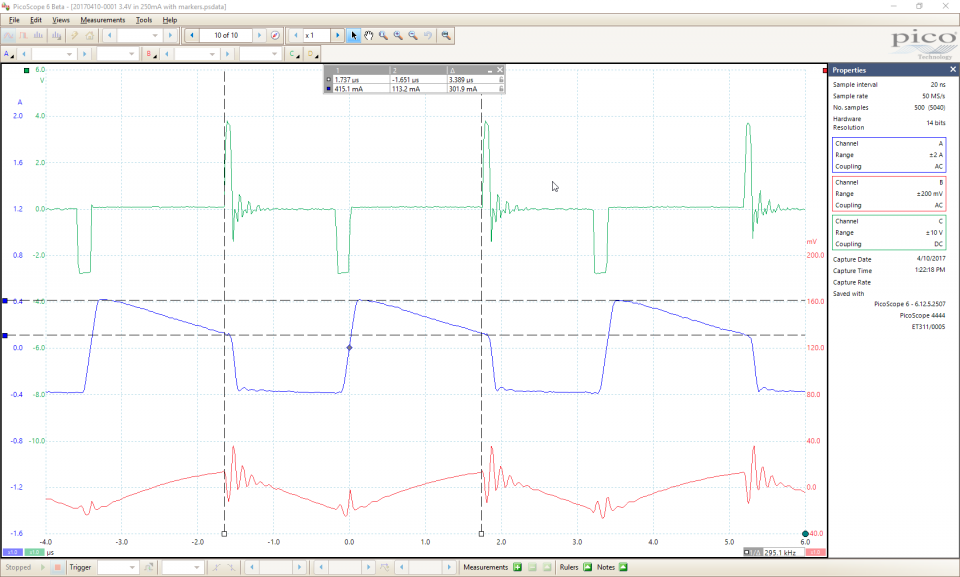This screenshot has width=960, height=577.
Task: Close the ruler legend box
Action: (500, 70)
